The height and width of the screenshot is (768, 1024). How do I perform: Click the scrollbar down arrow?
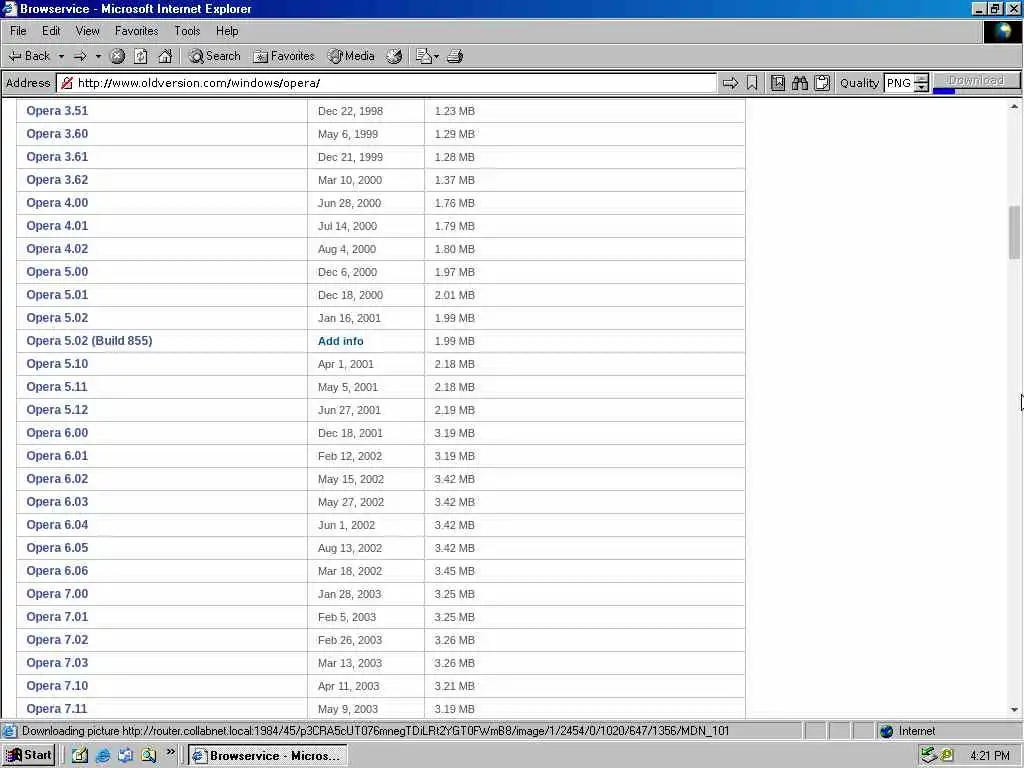(x=1014, y=709)
